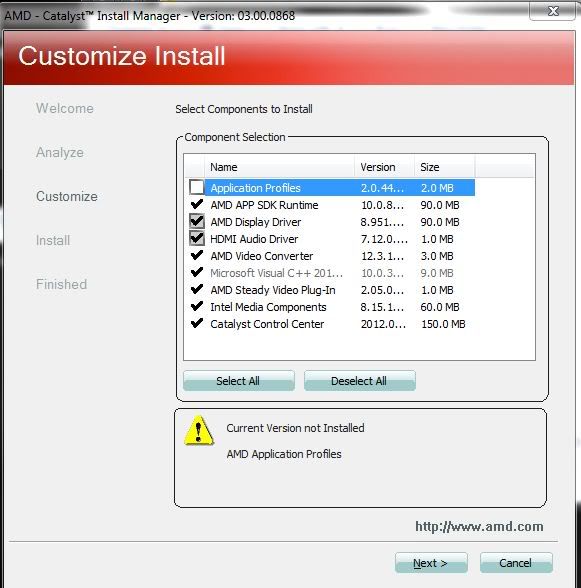This screenshot has height=588, width=581.
Task: Select the Customize step in sidebar
Action: [x=67, y=196]
